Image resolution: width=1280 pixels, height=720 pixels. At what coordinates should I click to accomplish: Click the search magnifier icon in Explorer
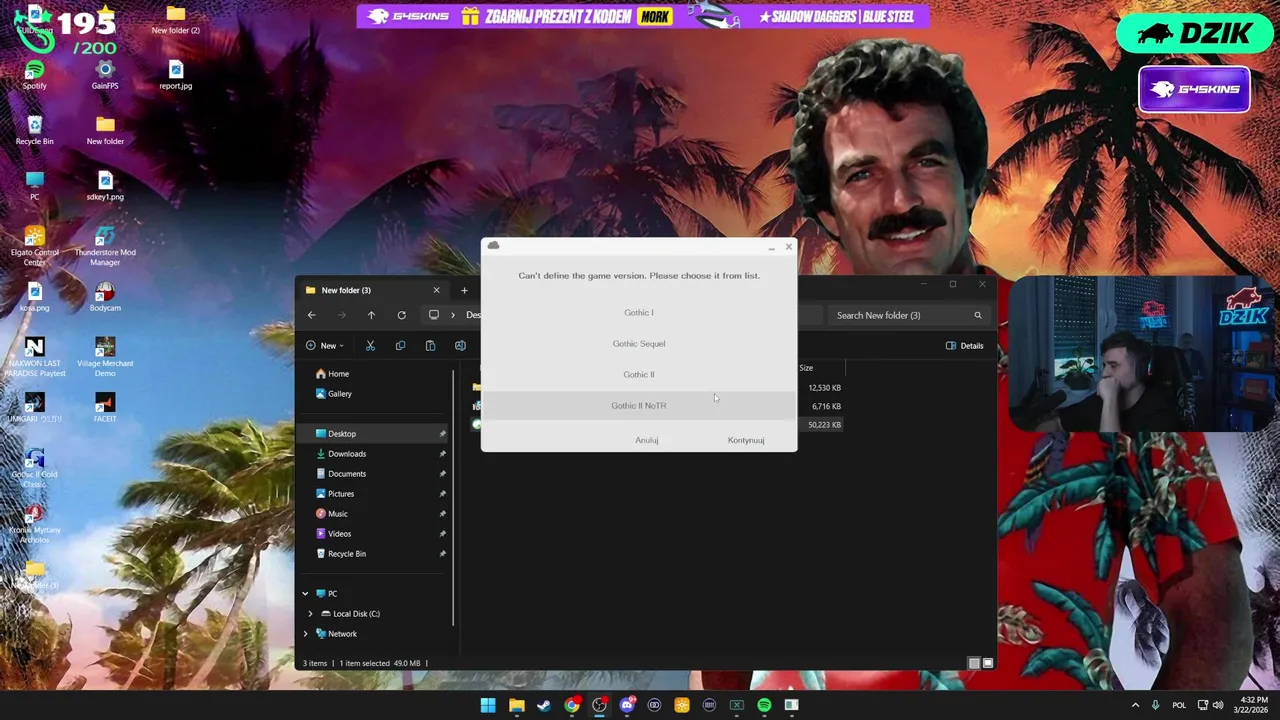tap(978, 315)
